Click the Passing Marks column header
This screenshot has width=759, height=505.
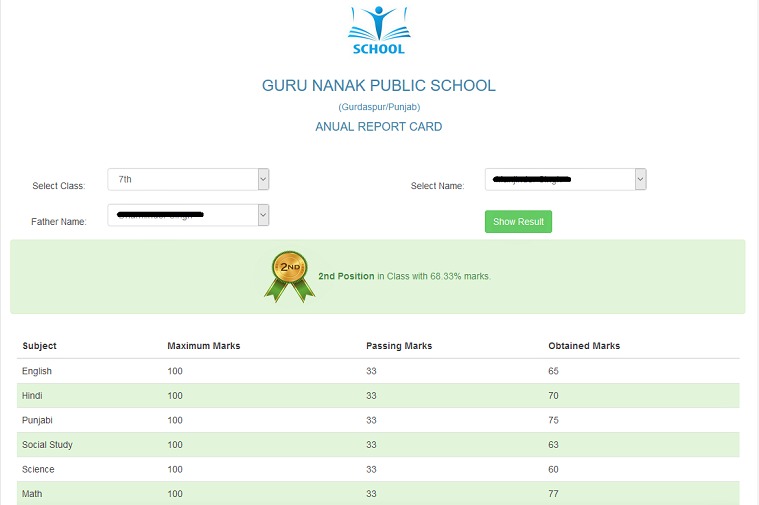coord(399,346)
